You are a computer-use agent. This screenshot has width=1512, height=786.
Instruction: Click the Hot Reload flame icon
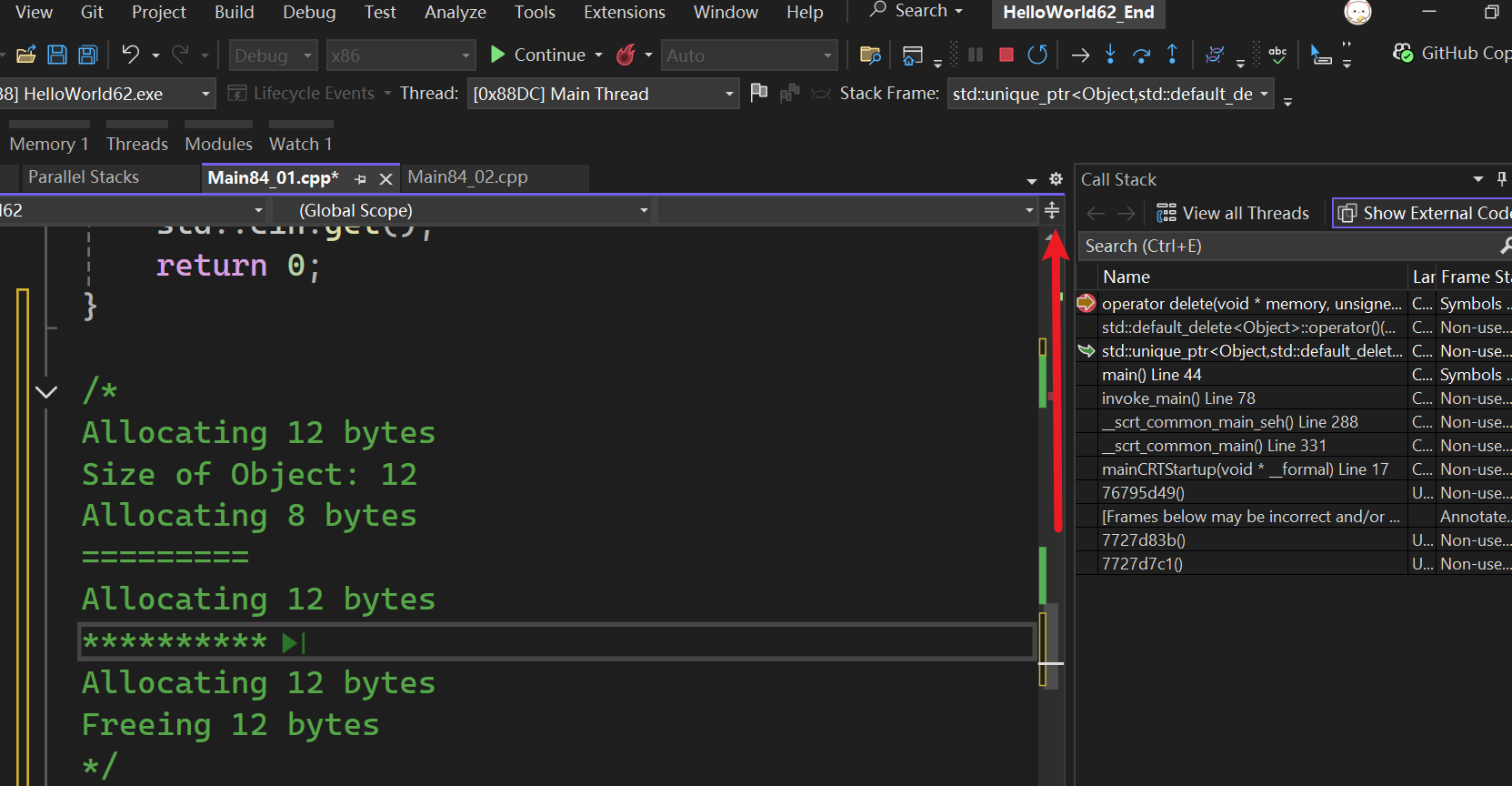626,55
